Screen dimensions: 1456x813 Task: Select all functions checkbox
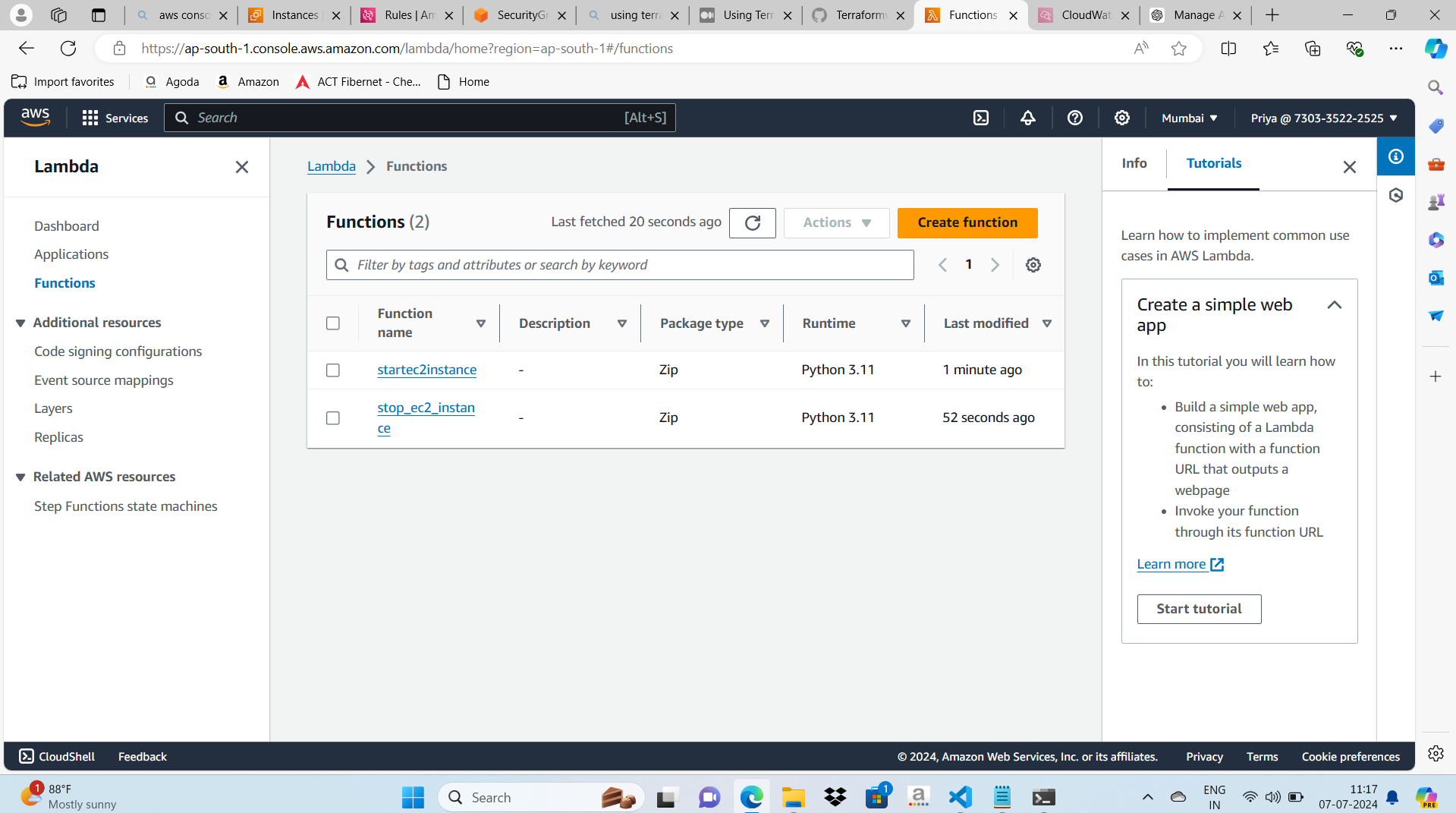[x=333, y=323]
